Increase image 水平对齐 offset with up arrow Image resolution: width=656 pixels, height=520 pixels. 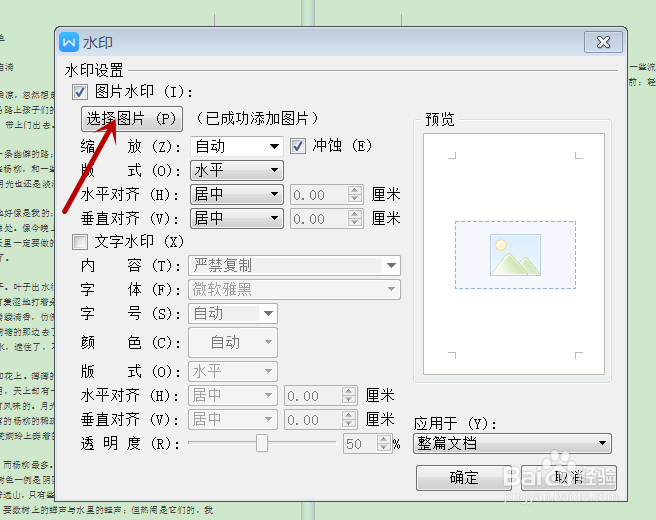(355, 190)
